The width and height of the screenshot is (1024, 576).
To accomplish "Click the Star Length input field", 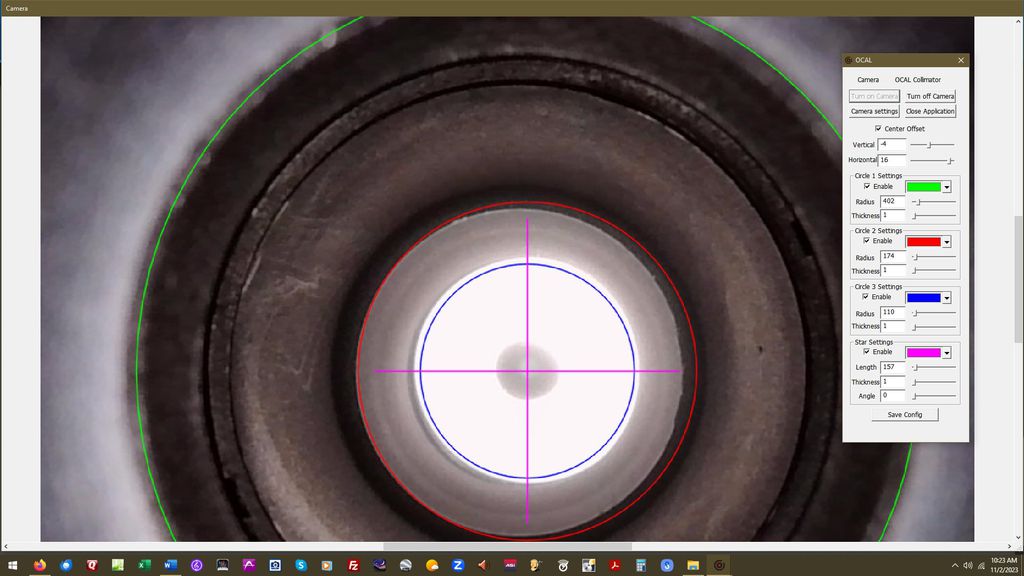I will click(893, 368).
